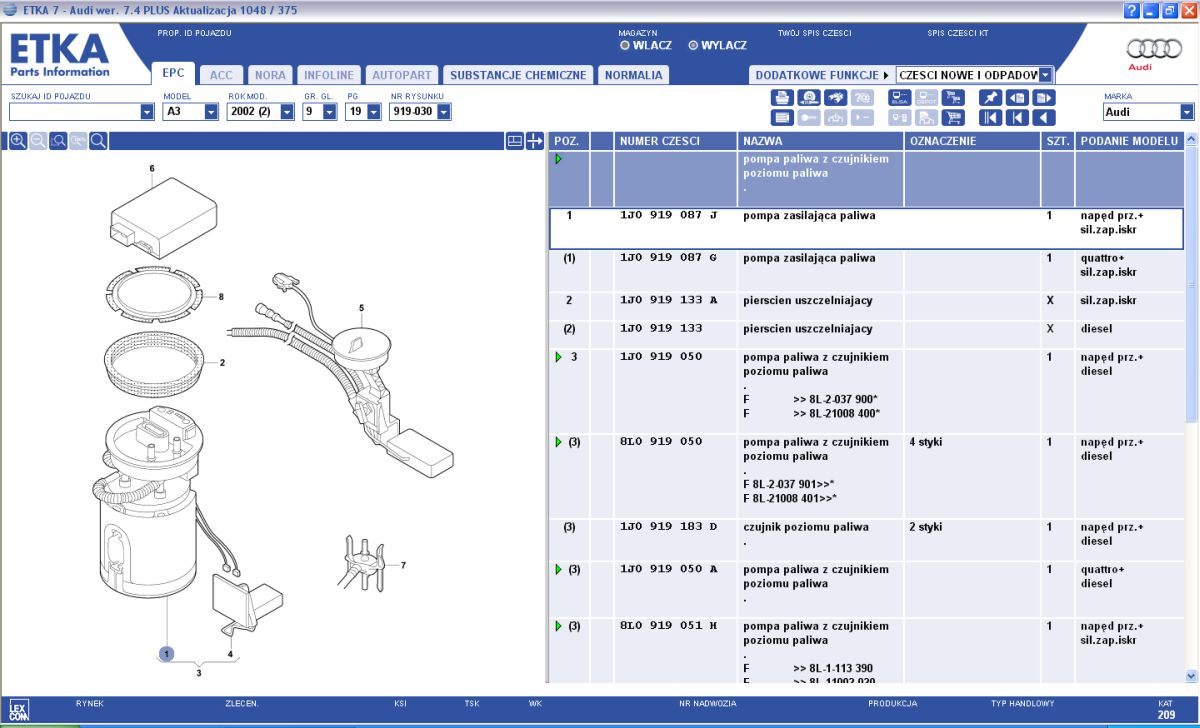Click the POZ. column header
Image resolution: width=1200 pixels, height=728 pixels.
tap(569, 142)
